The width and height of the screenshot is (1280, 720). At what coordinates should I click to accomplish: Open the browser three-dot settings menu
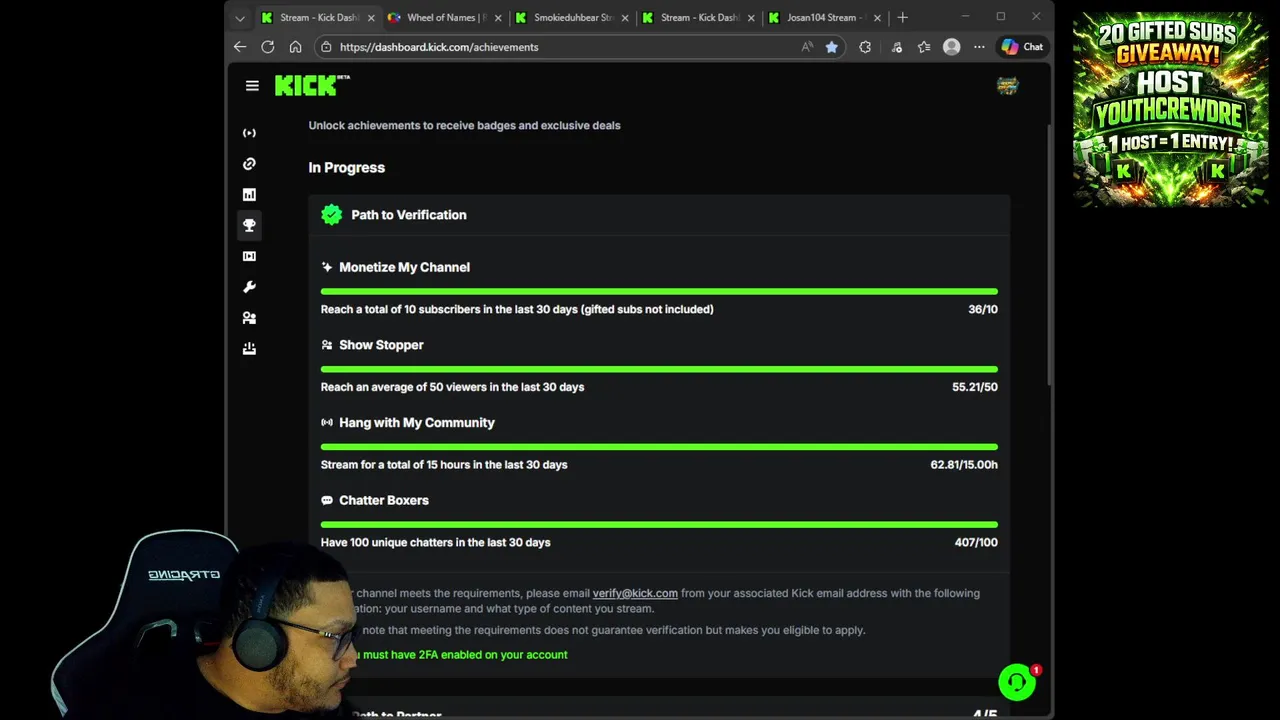click(x=979, y=47)
